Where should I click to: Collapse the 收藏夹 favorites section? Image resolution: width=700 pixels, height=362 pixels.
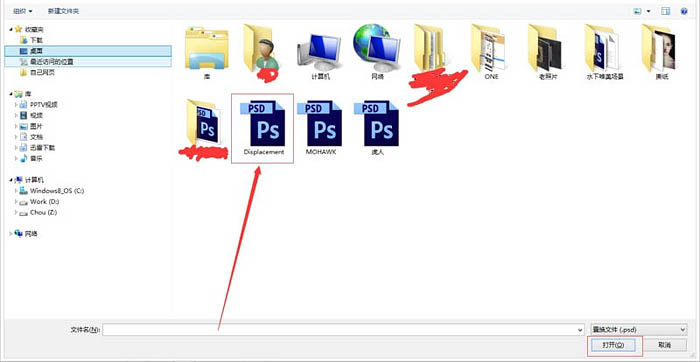(x=11, y=29)
